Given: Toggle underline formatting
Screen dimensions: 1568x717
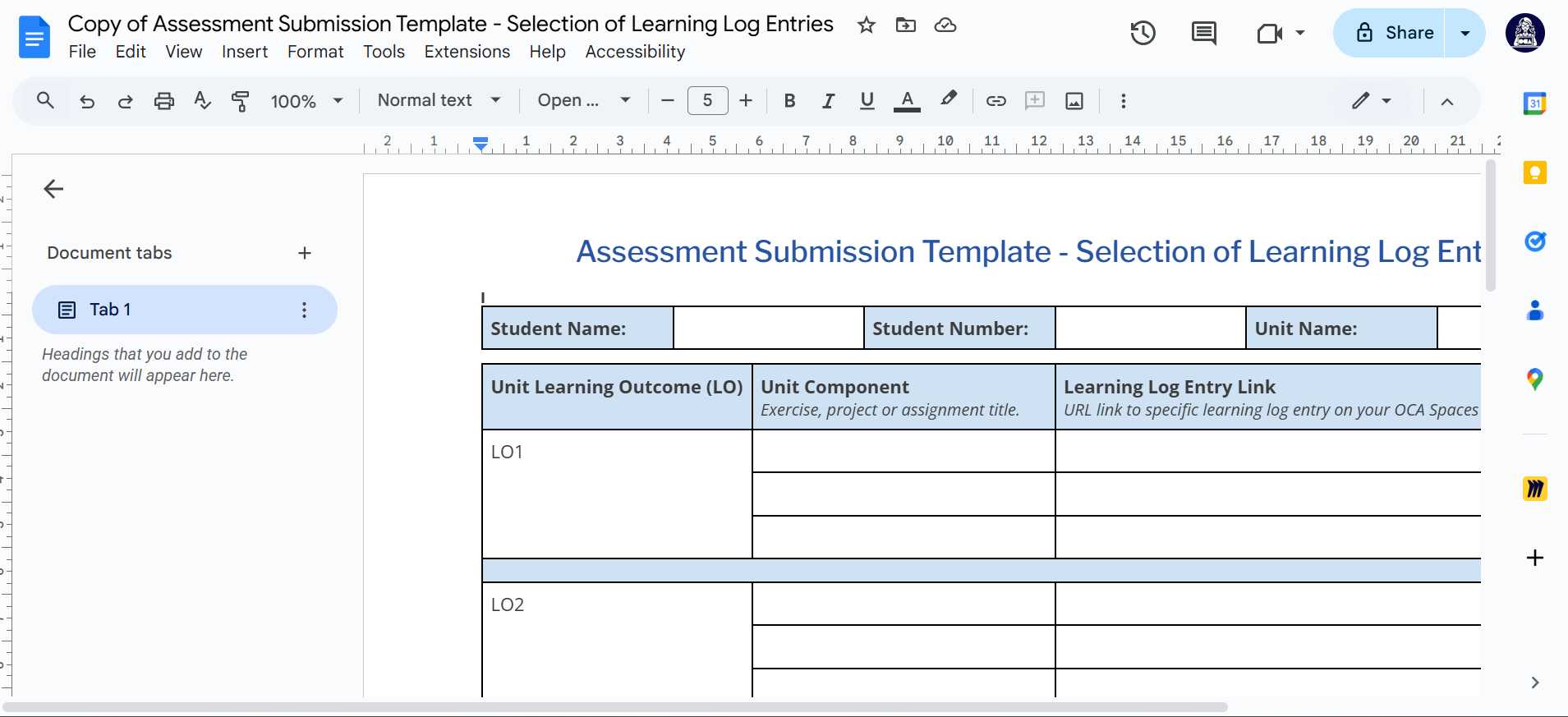Looking at the screenshot, I should (867, 101).
